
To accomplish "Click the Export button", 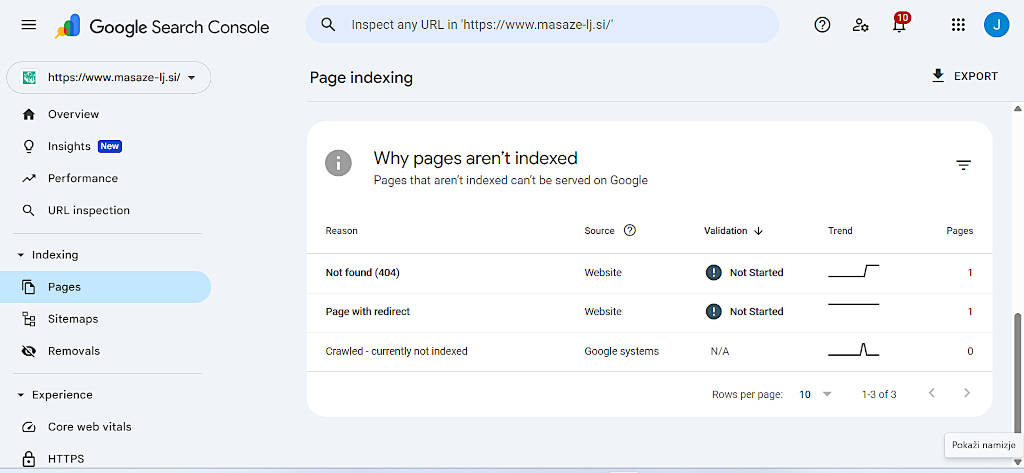I will click(x=964, y=76).
